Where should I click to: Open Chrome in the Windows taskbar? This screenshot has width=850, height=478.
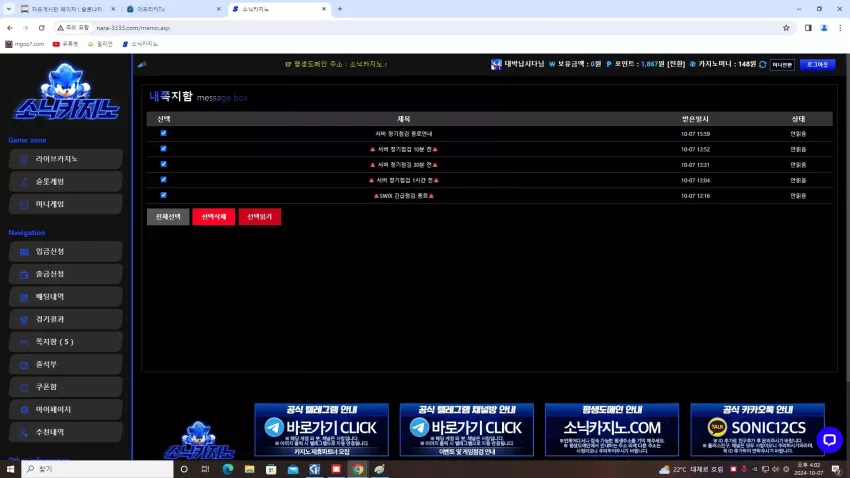[358, 469]
